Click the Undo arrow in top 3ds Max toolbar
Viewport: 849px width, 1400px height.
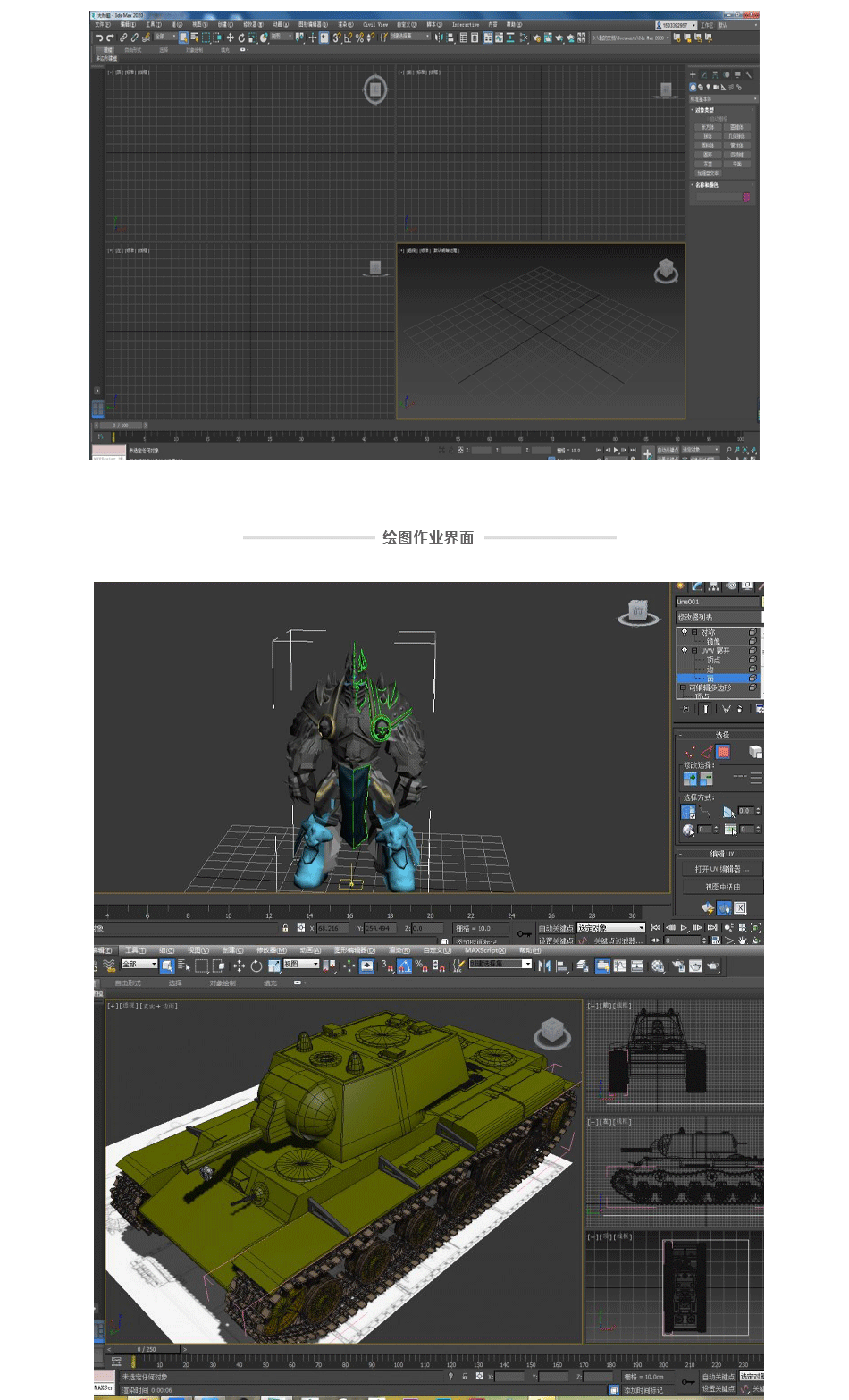tap(98, 38)
